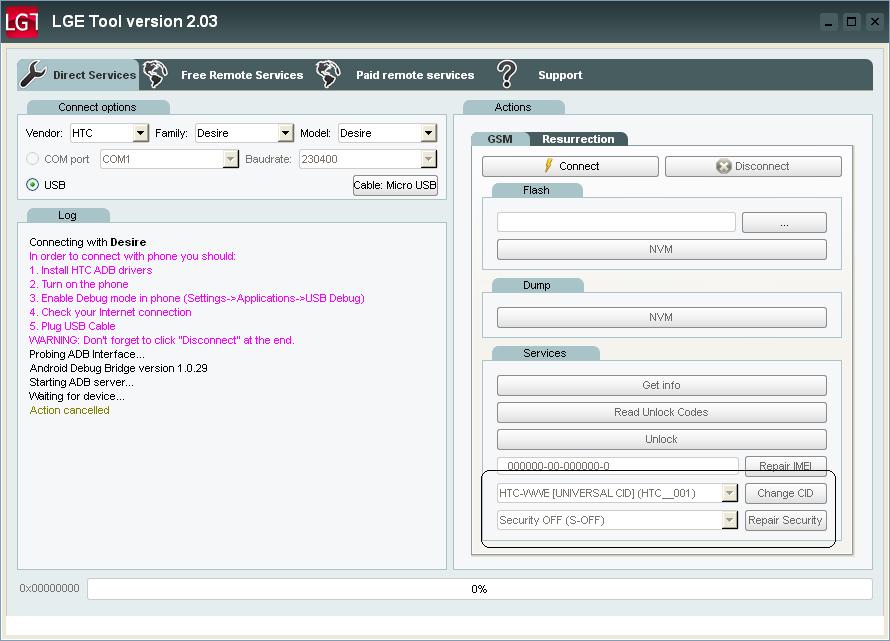Click the Repair IMEI button
The width and height of the screenshot is (890, 641).
point(786,466)
